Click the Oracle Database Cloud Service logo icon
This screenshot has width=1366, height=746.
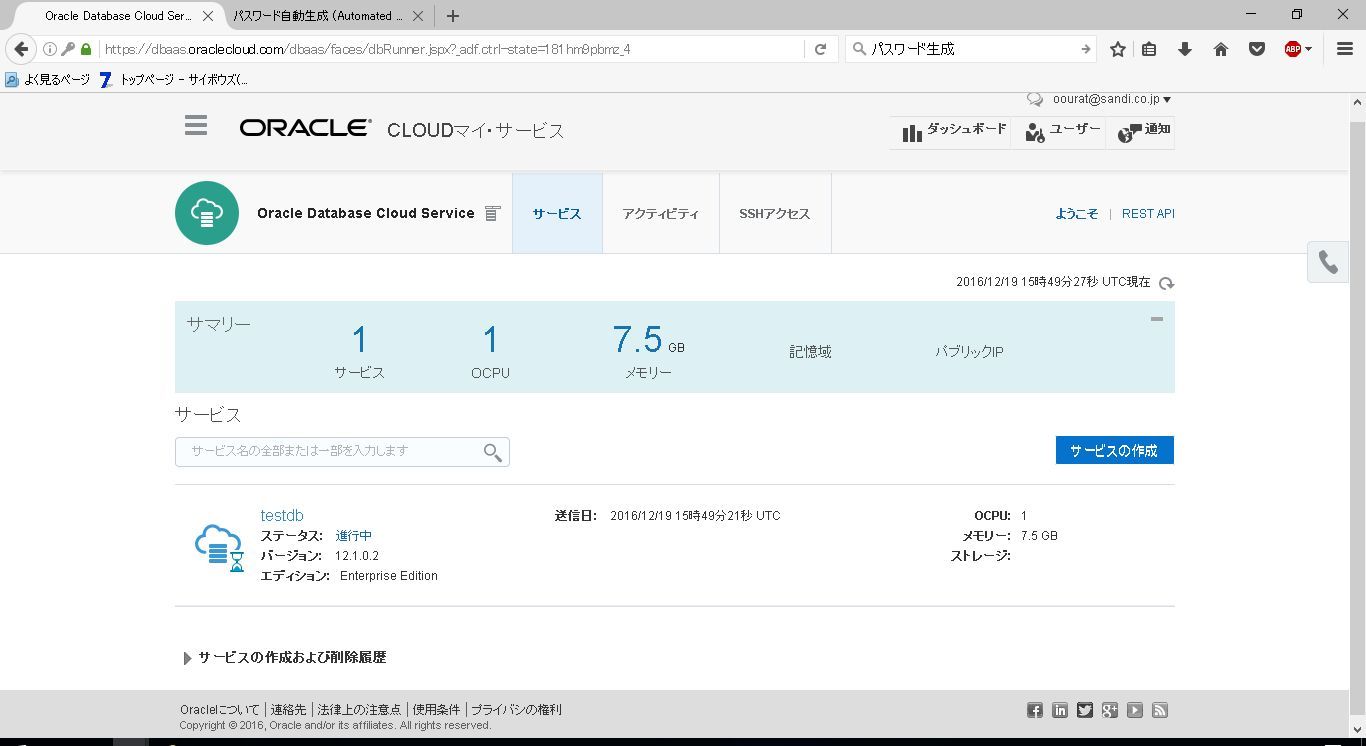tap(207, 213)
